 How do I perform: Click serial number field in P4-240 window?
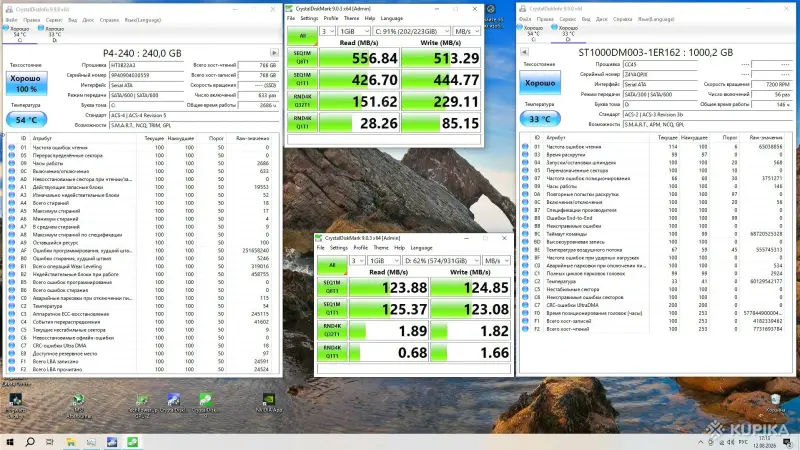(x=146, y=75)
